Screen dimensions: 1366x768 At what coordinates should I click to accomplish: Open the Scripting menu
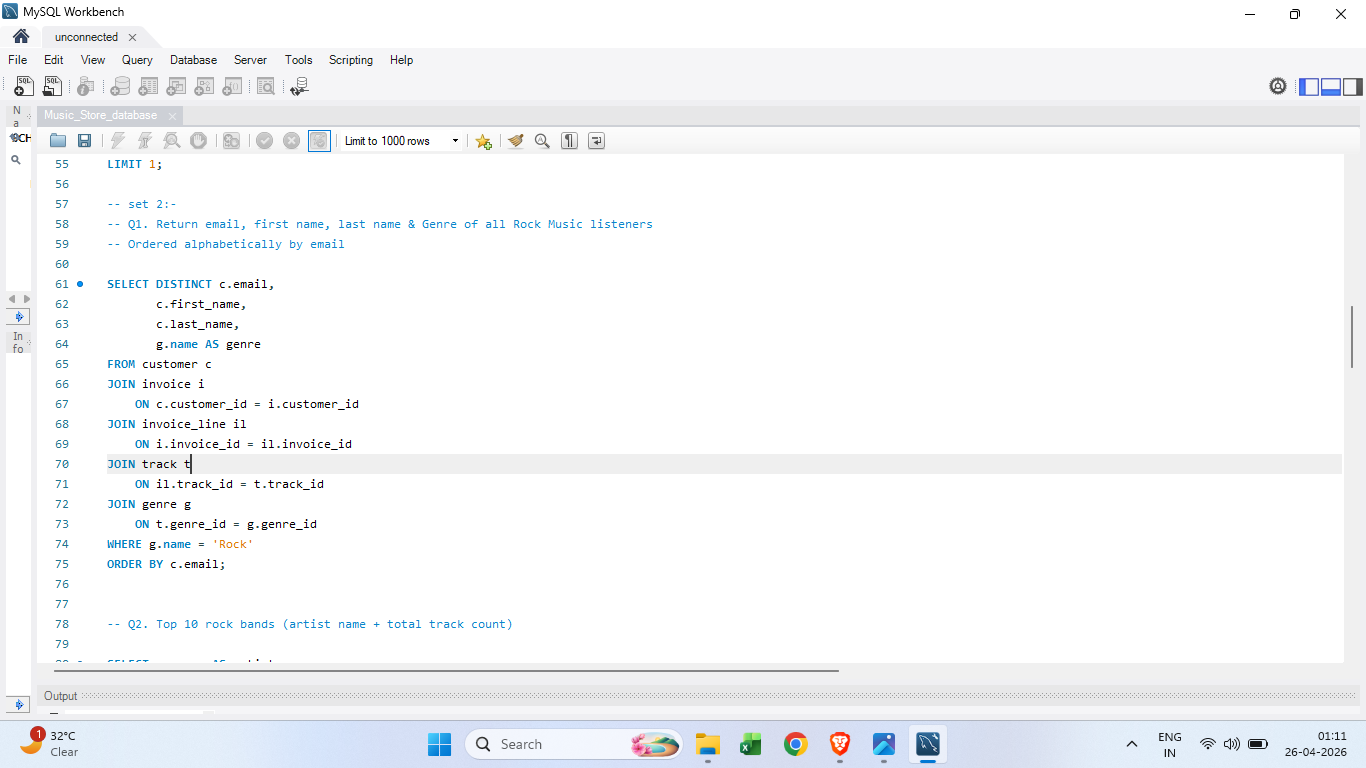pos(351,60)
